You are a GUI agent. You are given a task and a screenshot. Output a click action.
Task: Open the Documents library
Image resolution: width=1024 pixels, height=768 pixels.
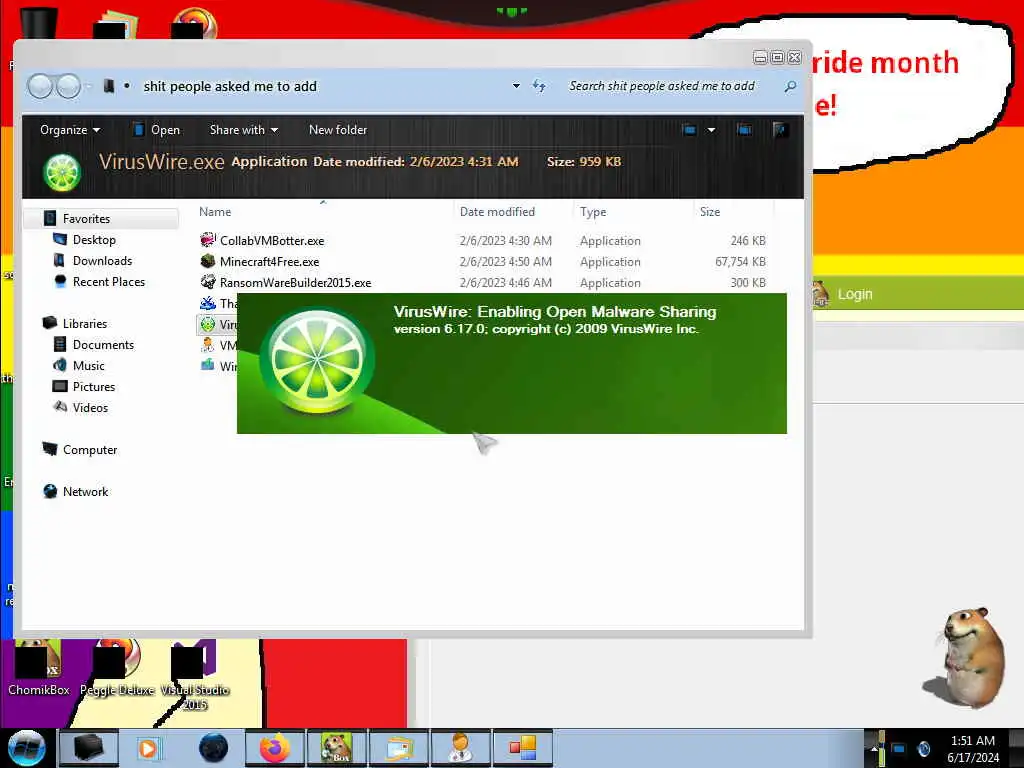click(x=103, y=344)
